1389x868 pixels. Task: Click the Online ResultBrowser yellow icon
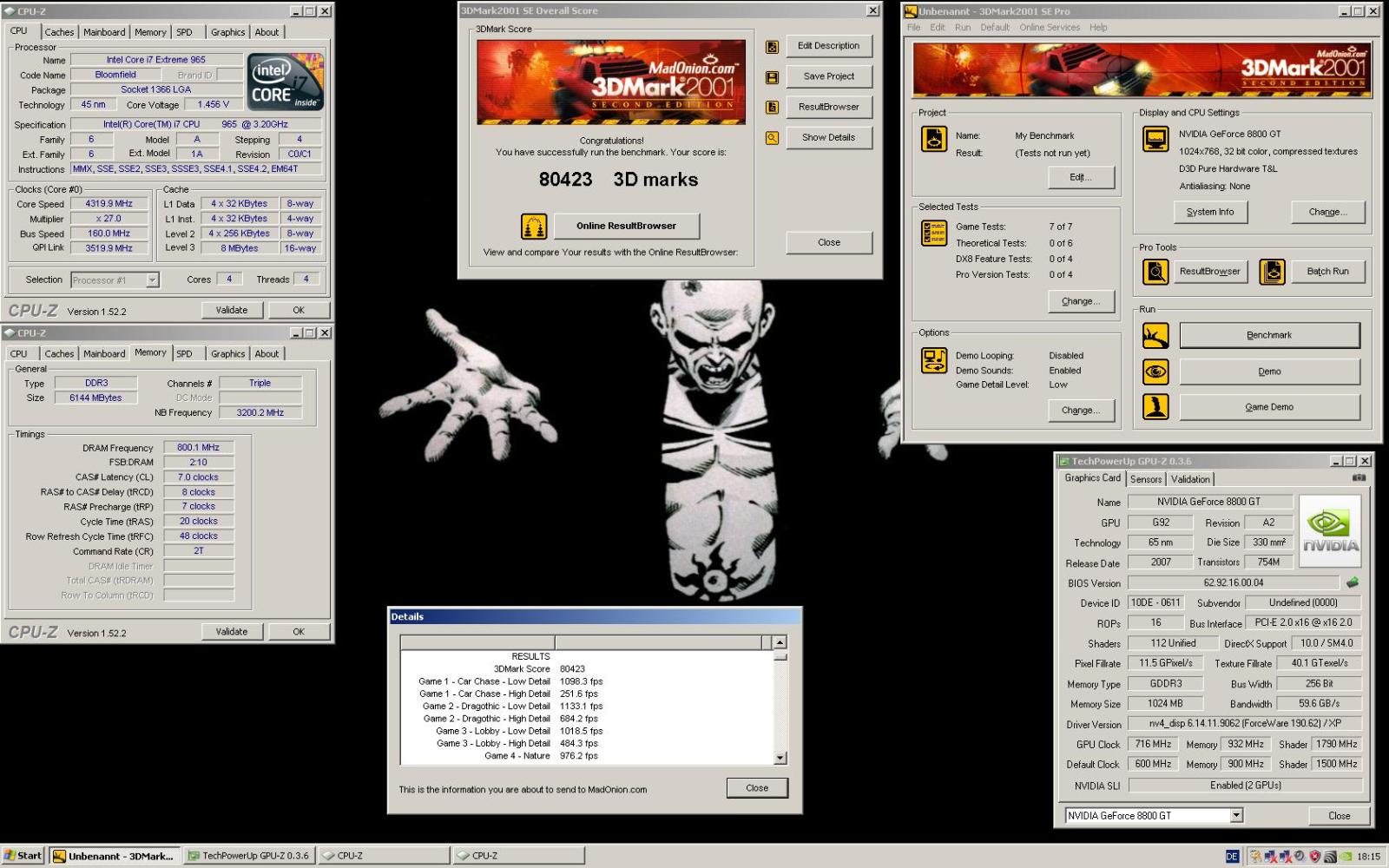(x=534, y=227)
